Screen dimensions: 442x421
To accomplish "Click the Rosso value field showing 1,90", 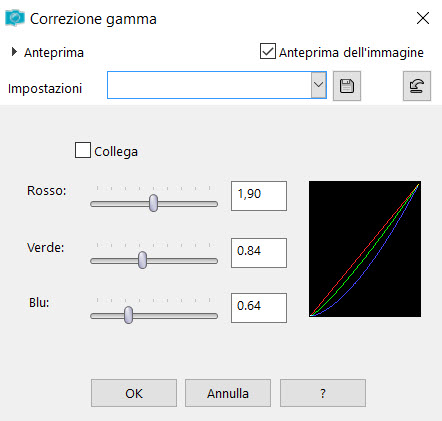I will tap(259, 196).
